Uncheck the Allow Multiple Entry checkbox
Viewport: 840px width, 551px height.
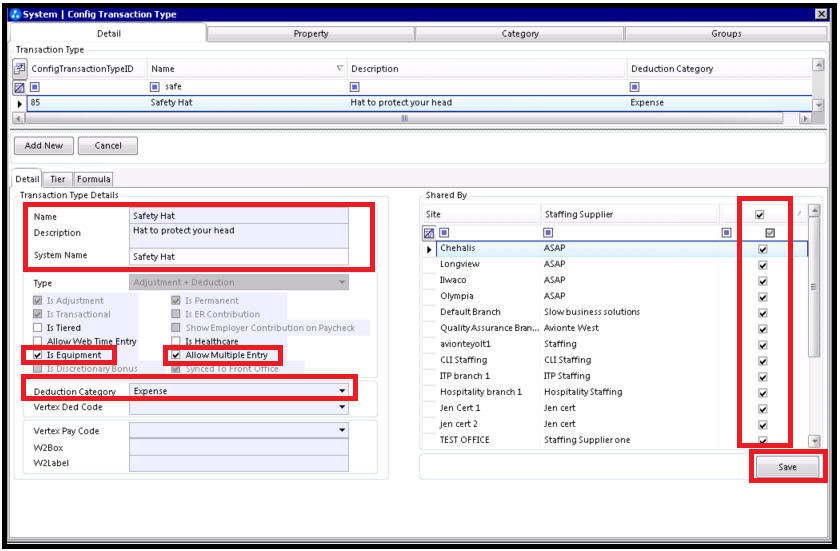tap(177, 355)
